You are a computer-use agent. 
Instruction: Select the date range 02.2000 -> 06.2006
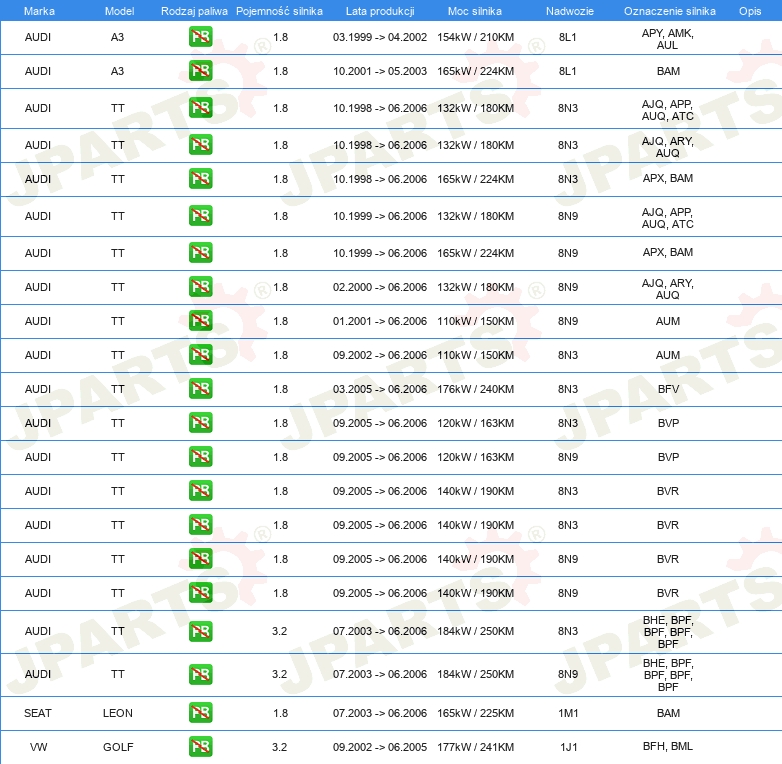point(380,287)
